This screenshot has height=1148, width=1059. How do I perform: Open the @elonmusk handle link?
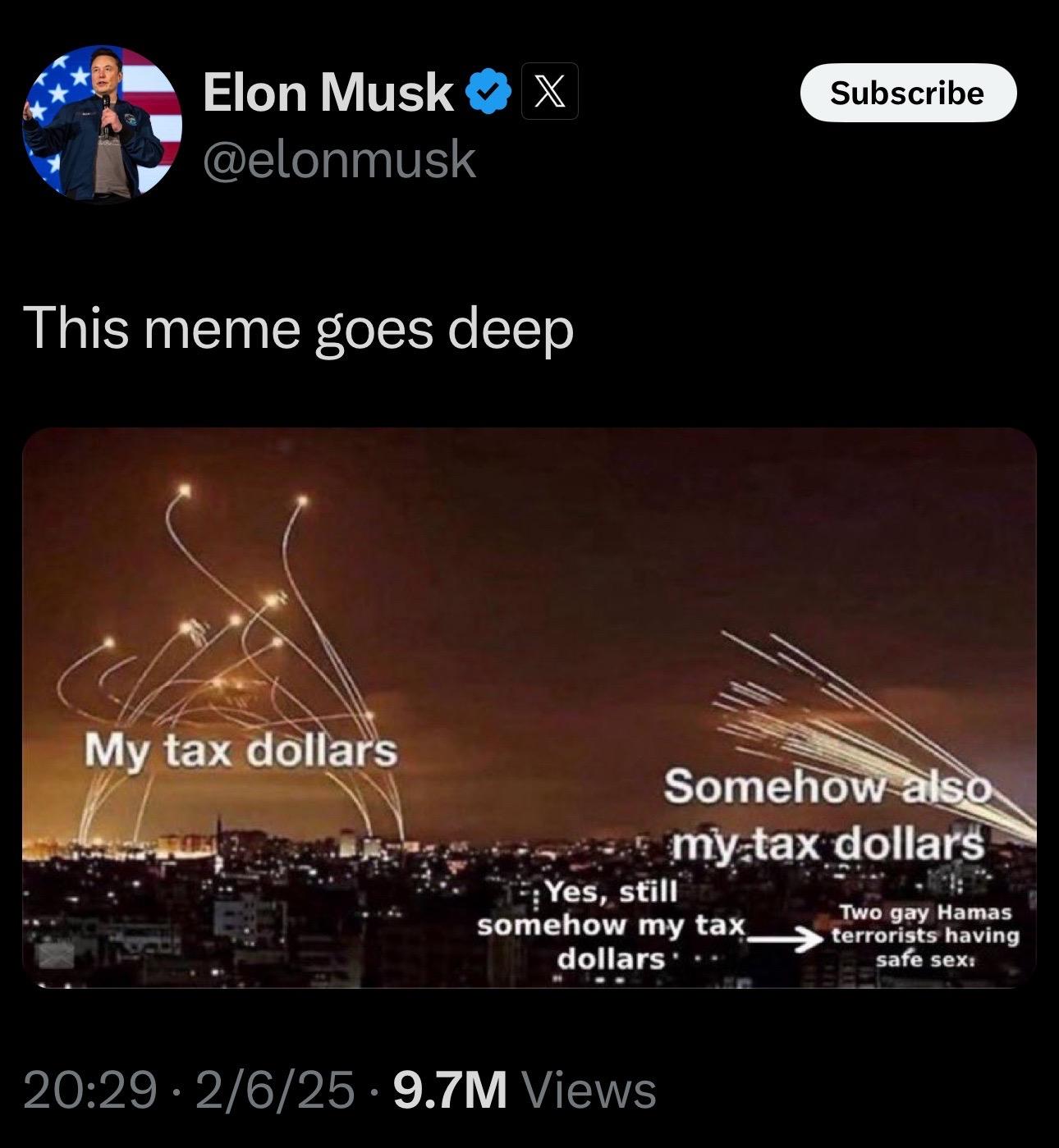339,159
